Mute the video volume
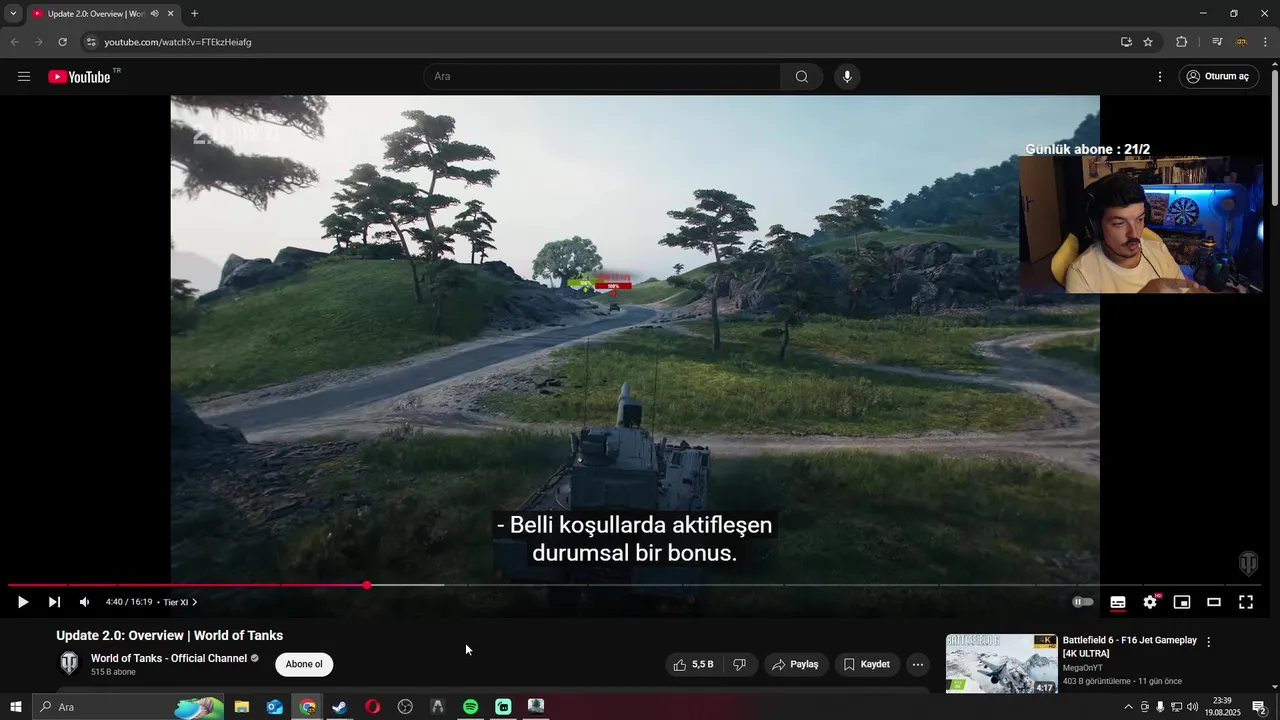This screenshot has width=1280, height=720. pyautogui.click(x=84, y=602)
